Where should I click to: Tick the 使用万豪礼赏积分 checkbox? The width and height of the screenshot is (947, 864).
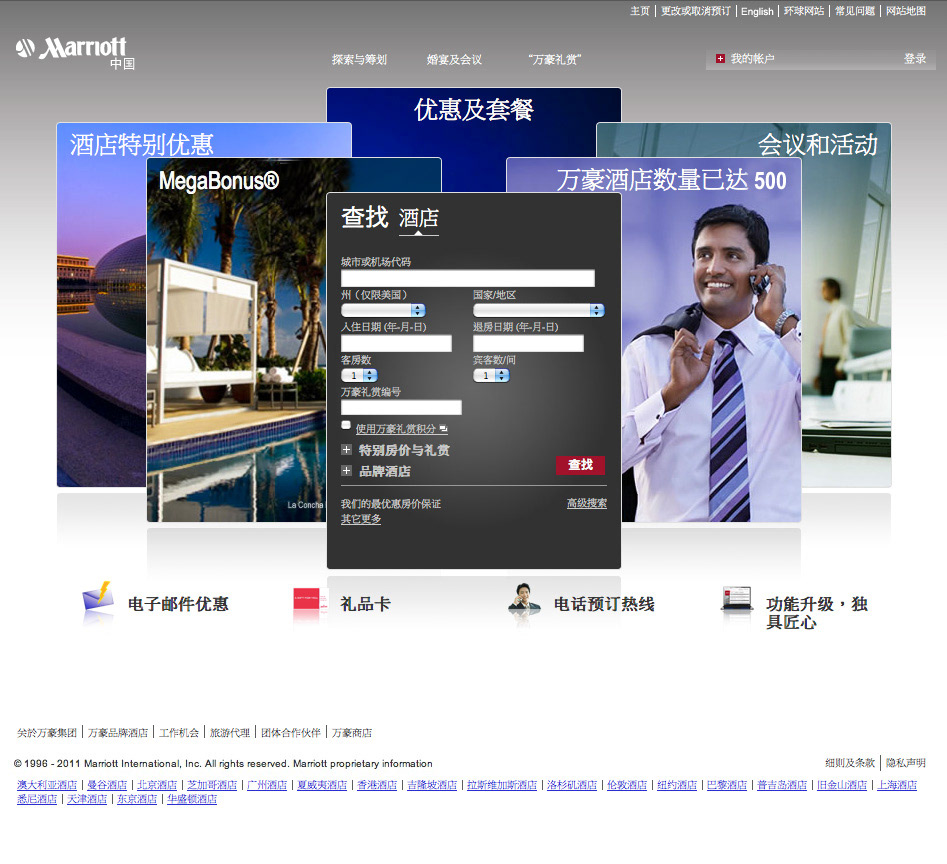(x=345, y=425)
